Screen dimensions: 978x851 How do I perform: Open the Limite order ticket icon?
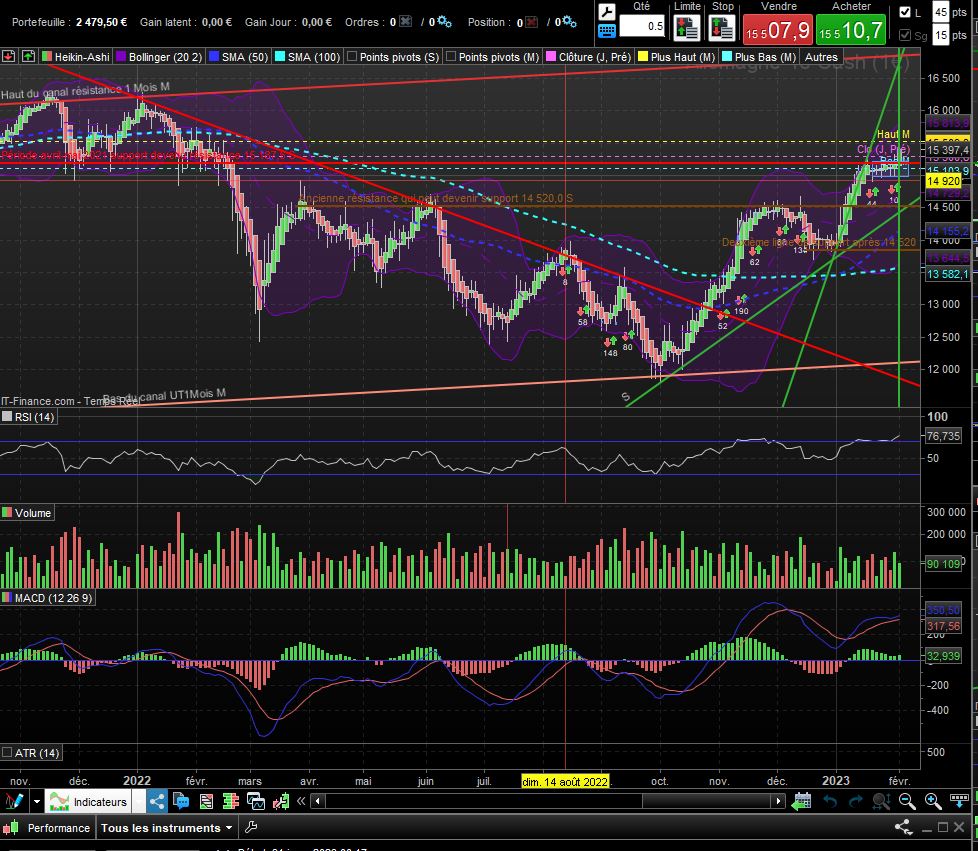(686, 28)
